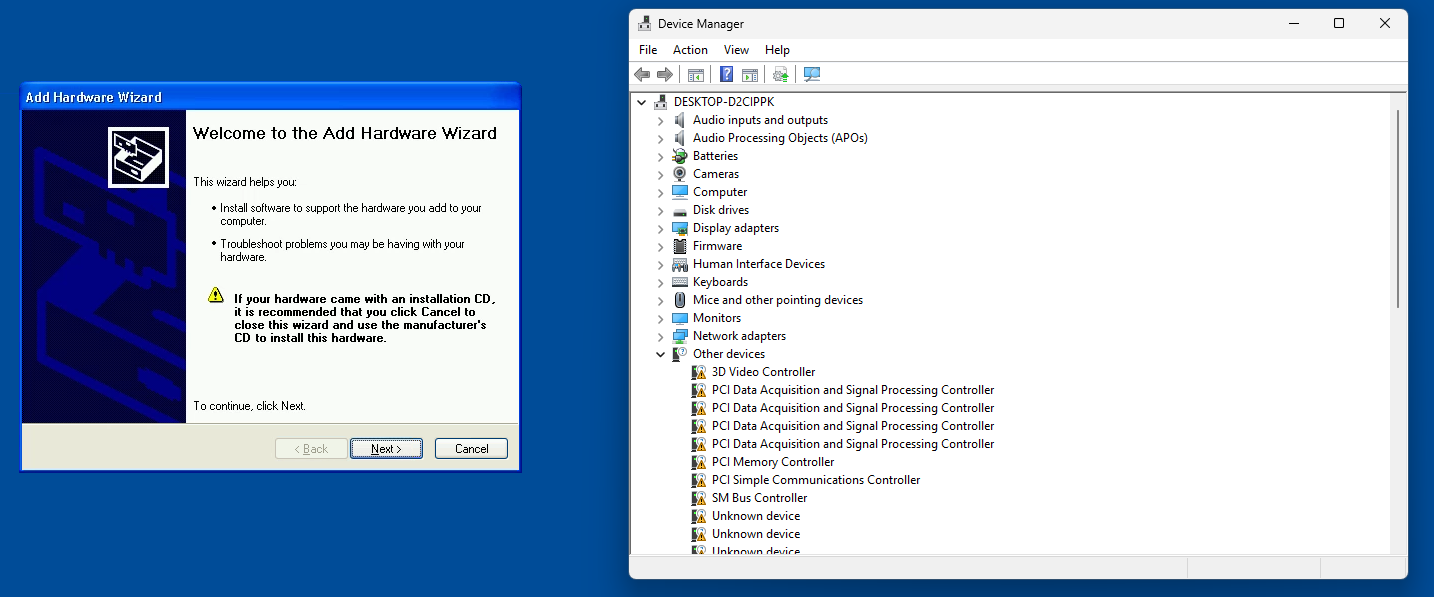
Task: Click the Back arrow in Device Manager toolbar
Action: [642, 75]
